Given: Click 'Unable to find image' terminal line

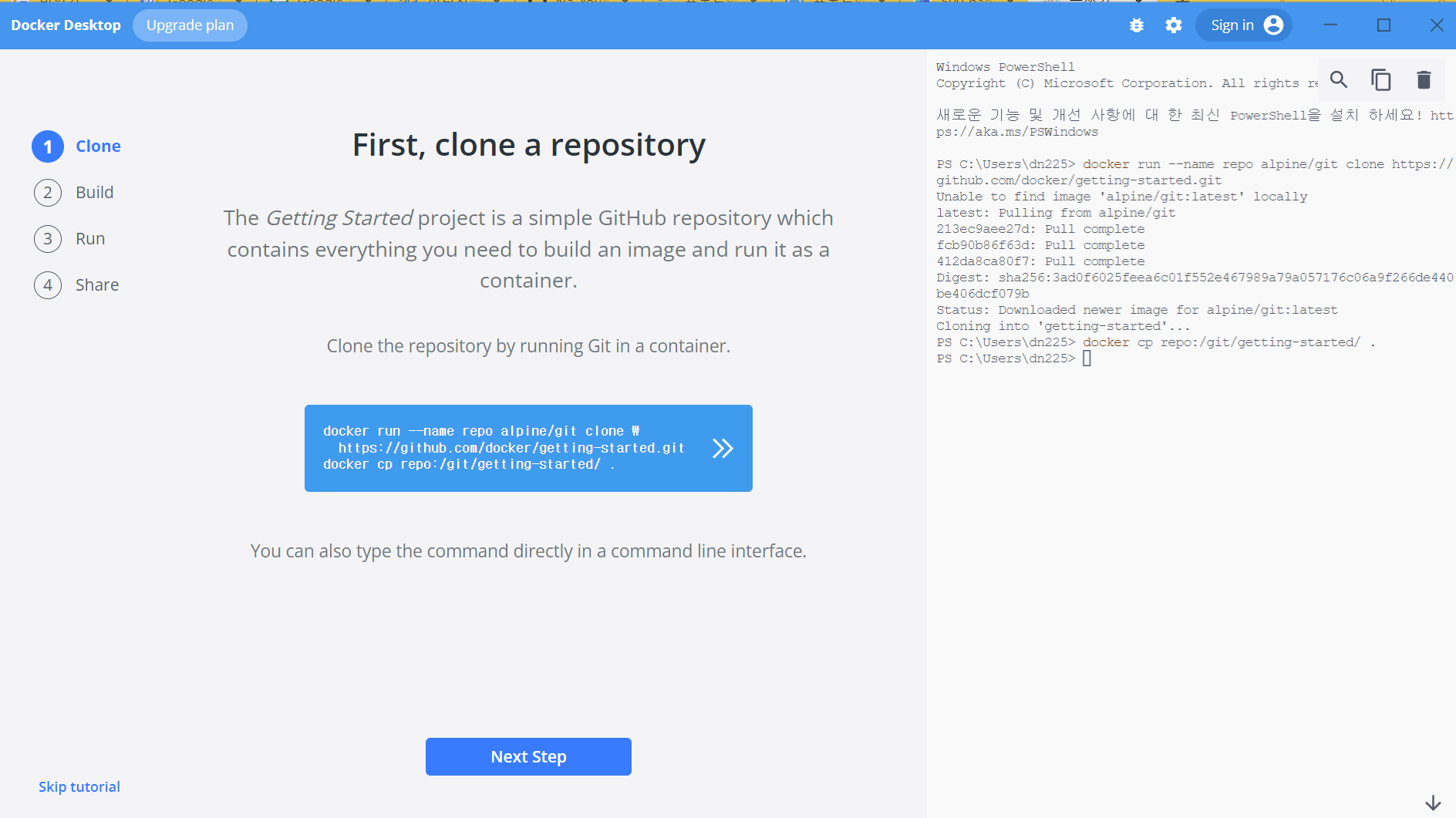Looking at the screenshot, I should coord(1121,197).
